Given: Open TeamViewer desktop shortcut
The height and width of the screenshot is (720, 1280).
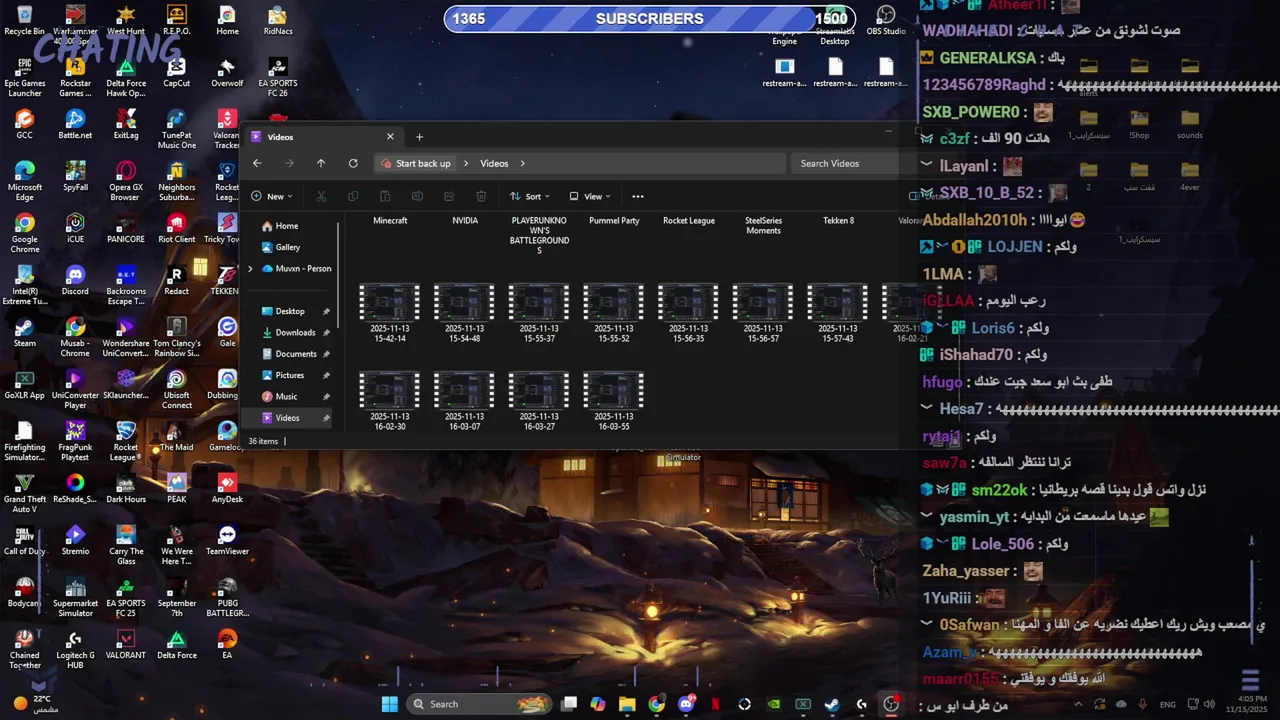Looking at the screenshot, I should click(x=227, y=540).
